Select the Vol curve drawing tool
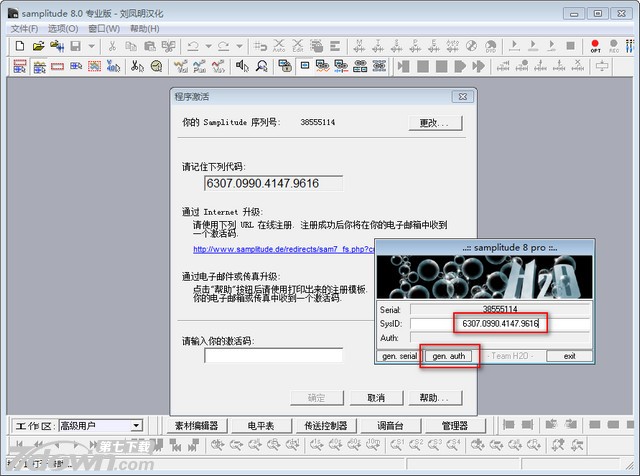The height and width of the screenshot is (476, 640). pyautogui.click(x=181, y=66)
